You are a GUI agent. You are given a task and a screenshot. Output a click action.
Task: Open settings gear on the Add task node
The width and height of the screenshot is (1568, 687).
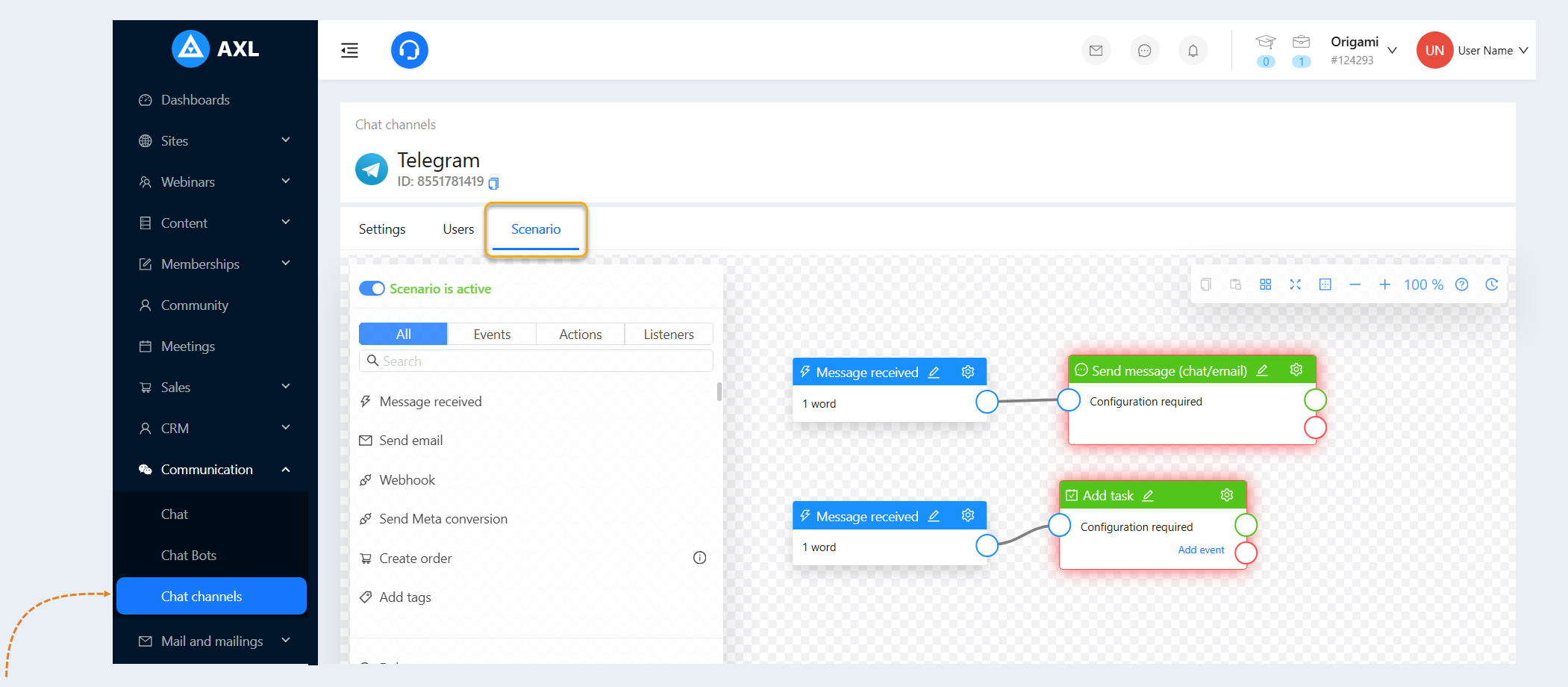tap(1227, 495)
